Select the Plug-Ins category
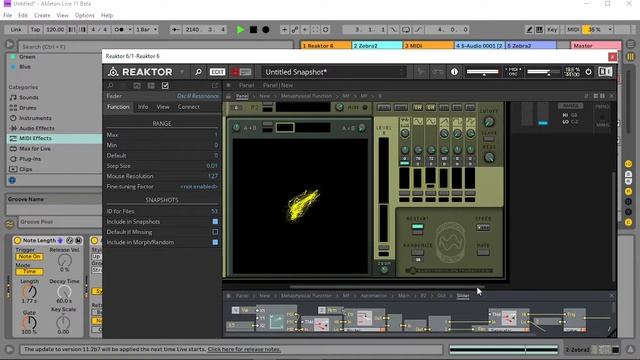This screenshot has width=640, height=360. pos(30,159)
